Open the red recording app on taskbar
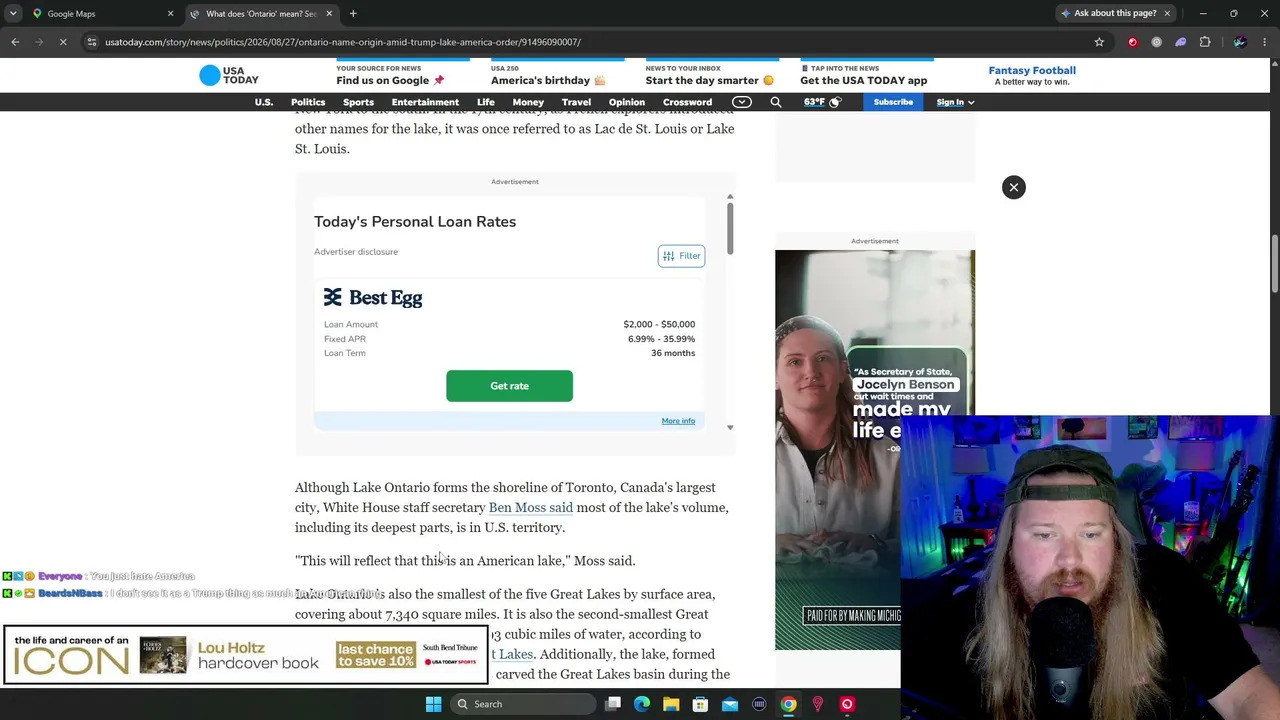1280x720 pixels. (x=847, y=704)
